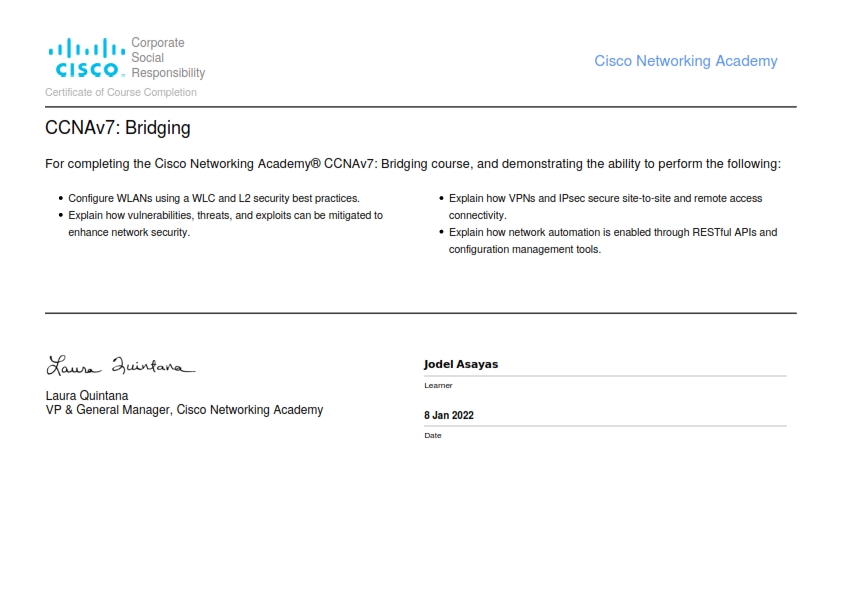Click the Cisco Networking Academy heading
The image size is (842, 595).
686,61
